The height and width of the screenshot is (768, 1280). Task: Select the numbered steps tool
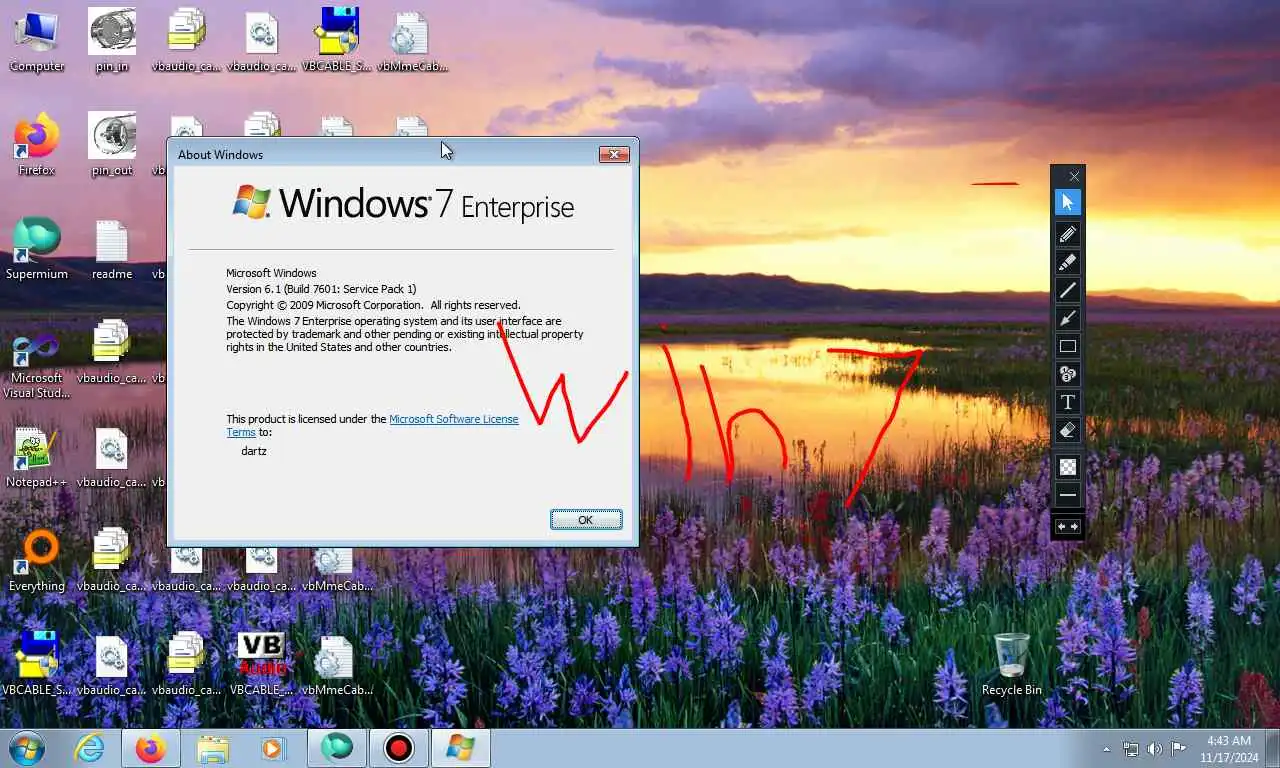pyautogui.click(x=1067, y=374)
